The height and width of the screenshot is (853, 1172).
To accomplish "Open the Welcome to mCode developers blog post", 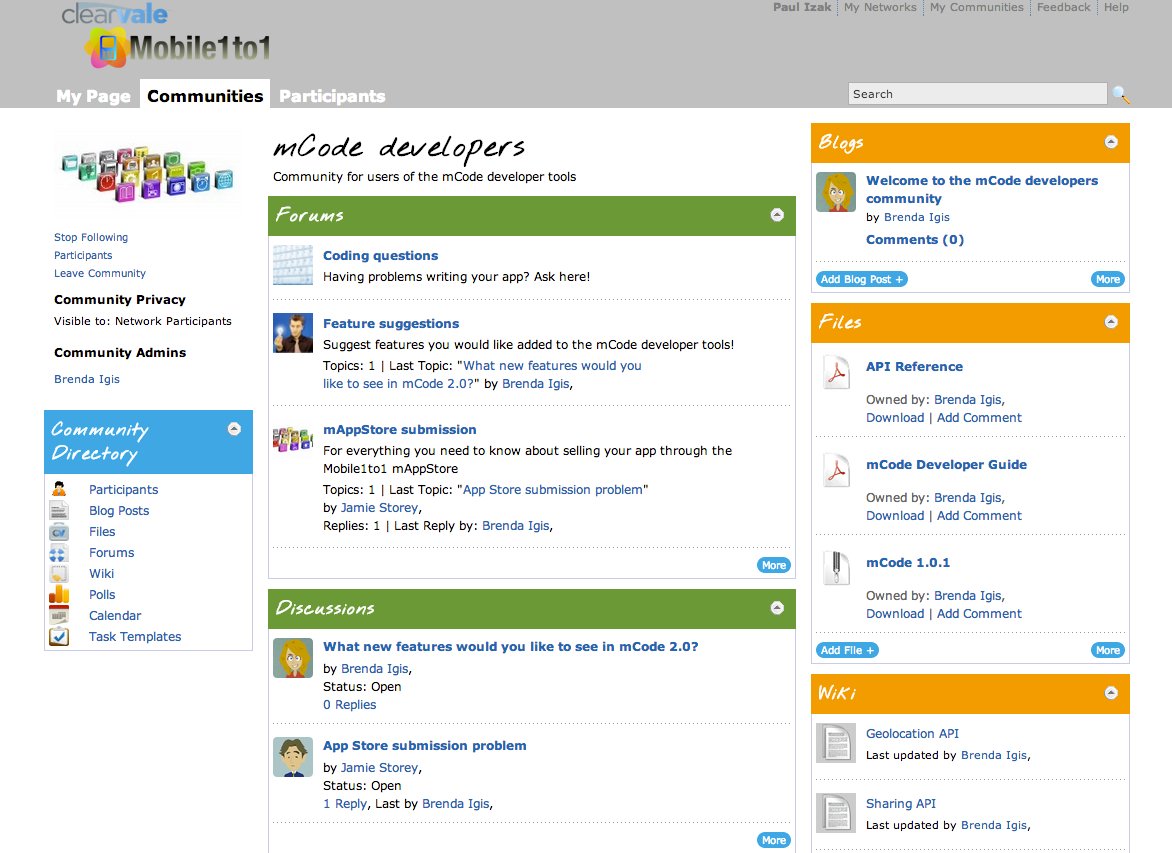I will (x=981, y=189).
